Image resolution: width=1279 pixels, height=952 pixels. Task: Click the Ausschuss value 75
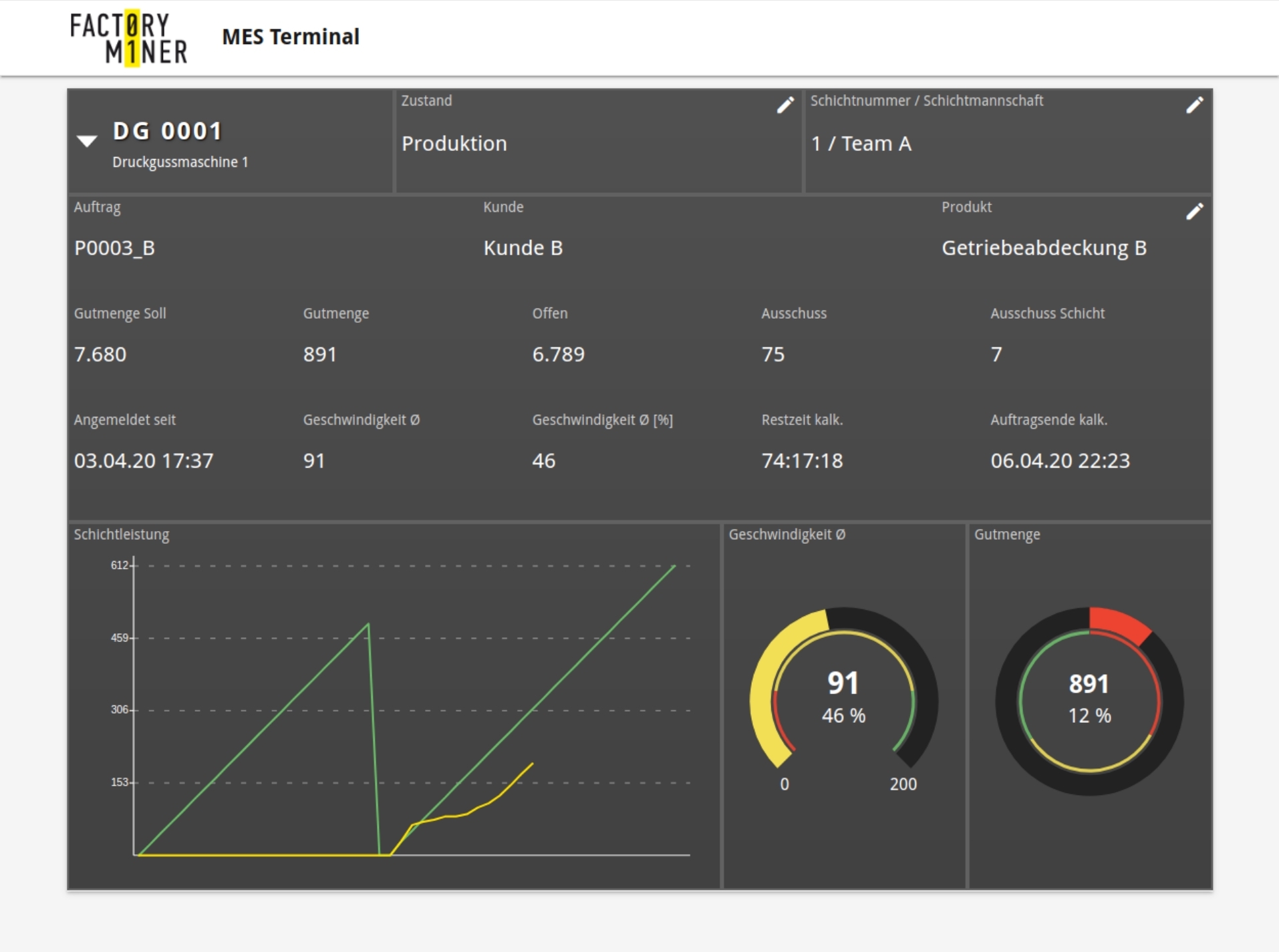773,354
